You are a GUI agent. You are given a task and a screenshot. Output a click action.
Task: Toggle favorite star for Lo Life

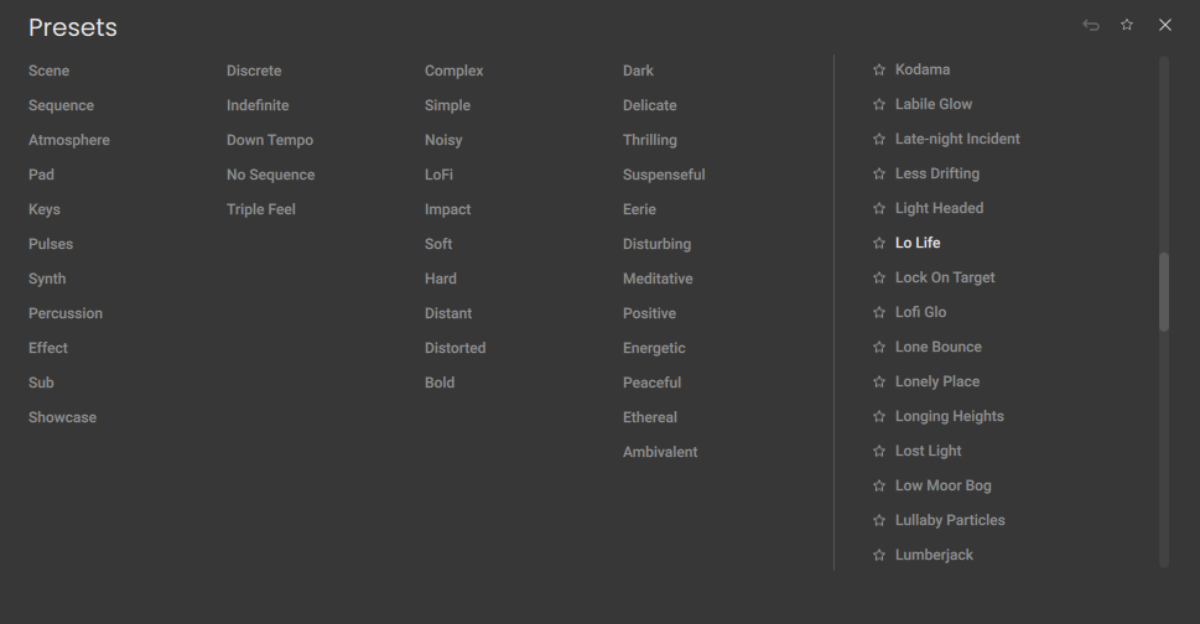coord(879,243)
